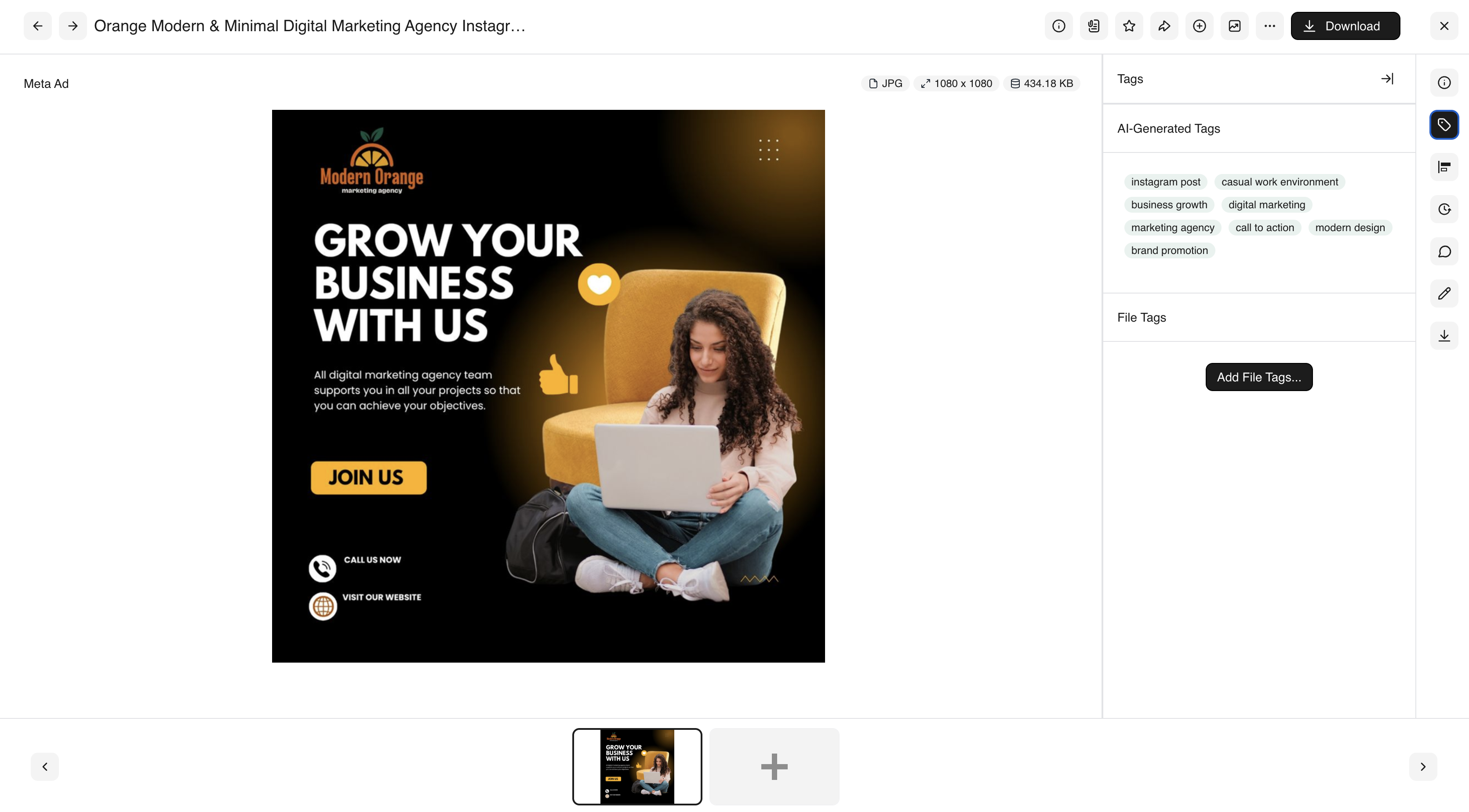
Task: Open the Tags tab in right sidebar
Action: (x=1444, y=125)
